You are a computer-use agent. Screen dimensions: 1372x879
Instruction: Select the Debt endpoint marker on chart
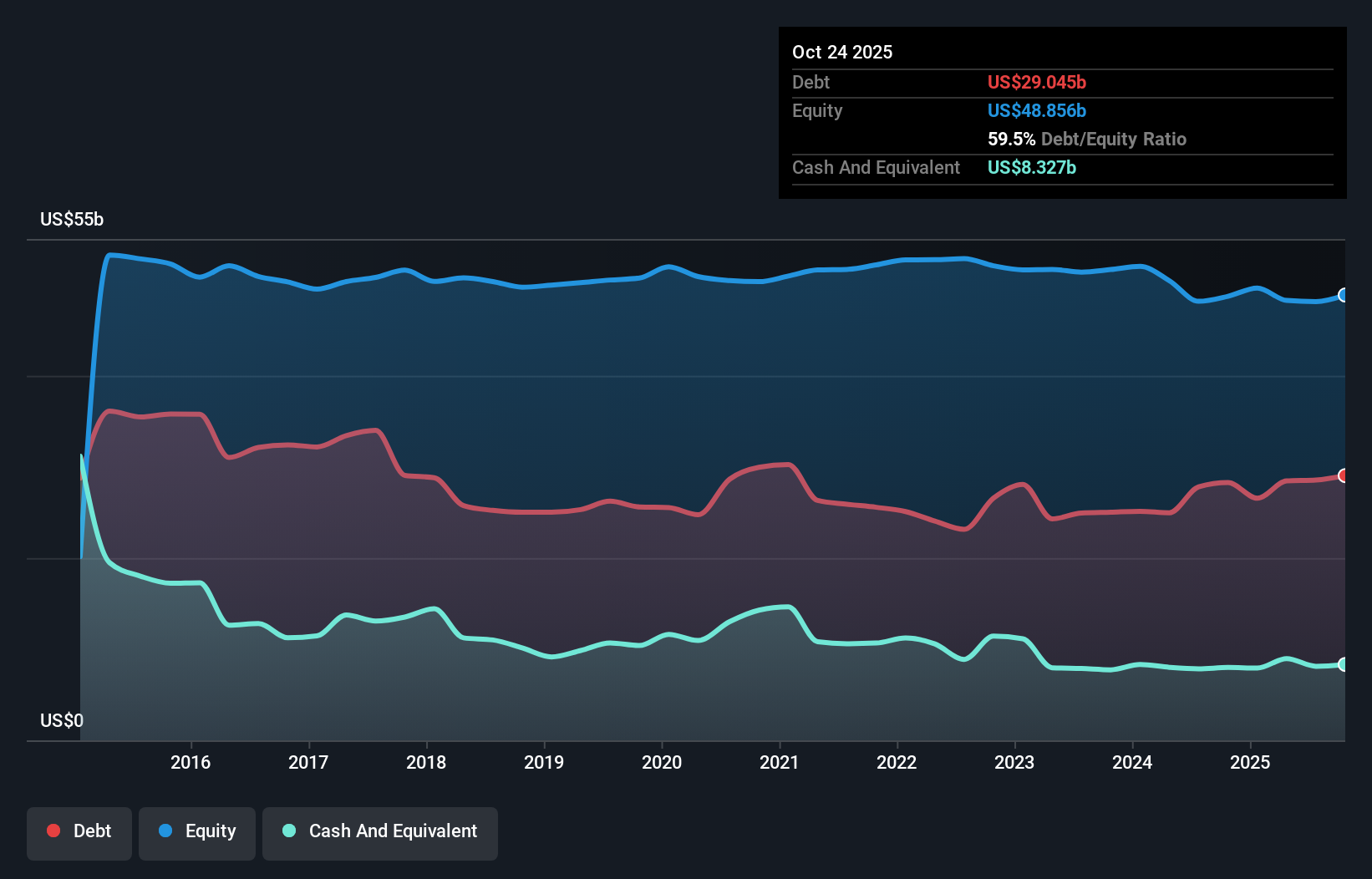(x=1344, y=475)
